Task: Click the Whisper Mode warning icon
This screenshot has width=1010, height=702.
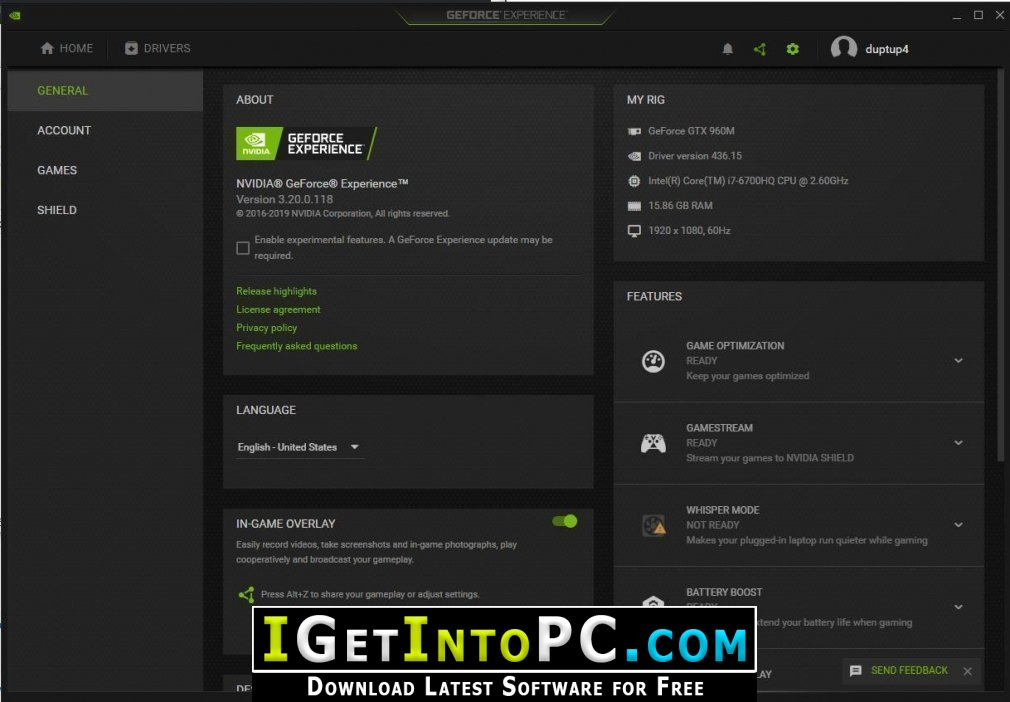Action: point(653,525)
